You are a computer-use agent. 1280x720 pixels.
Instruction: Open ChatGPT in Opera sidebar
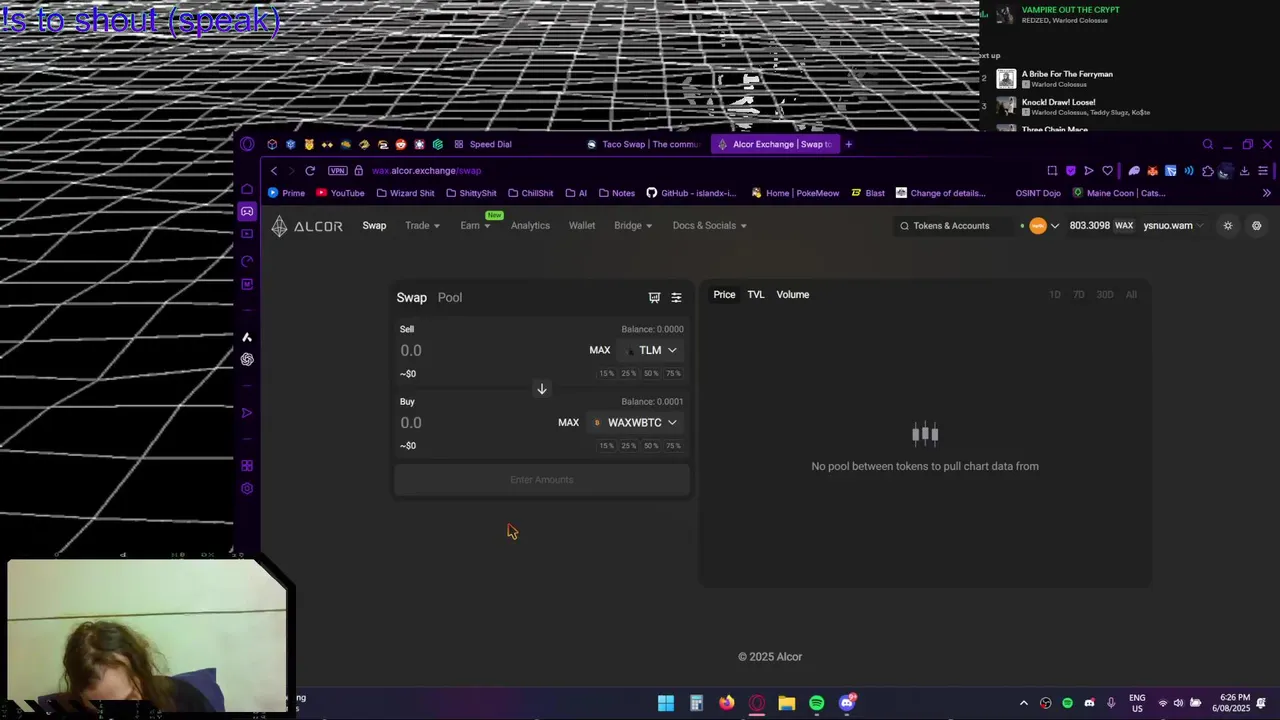click(x=247, y=359)
